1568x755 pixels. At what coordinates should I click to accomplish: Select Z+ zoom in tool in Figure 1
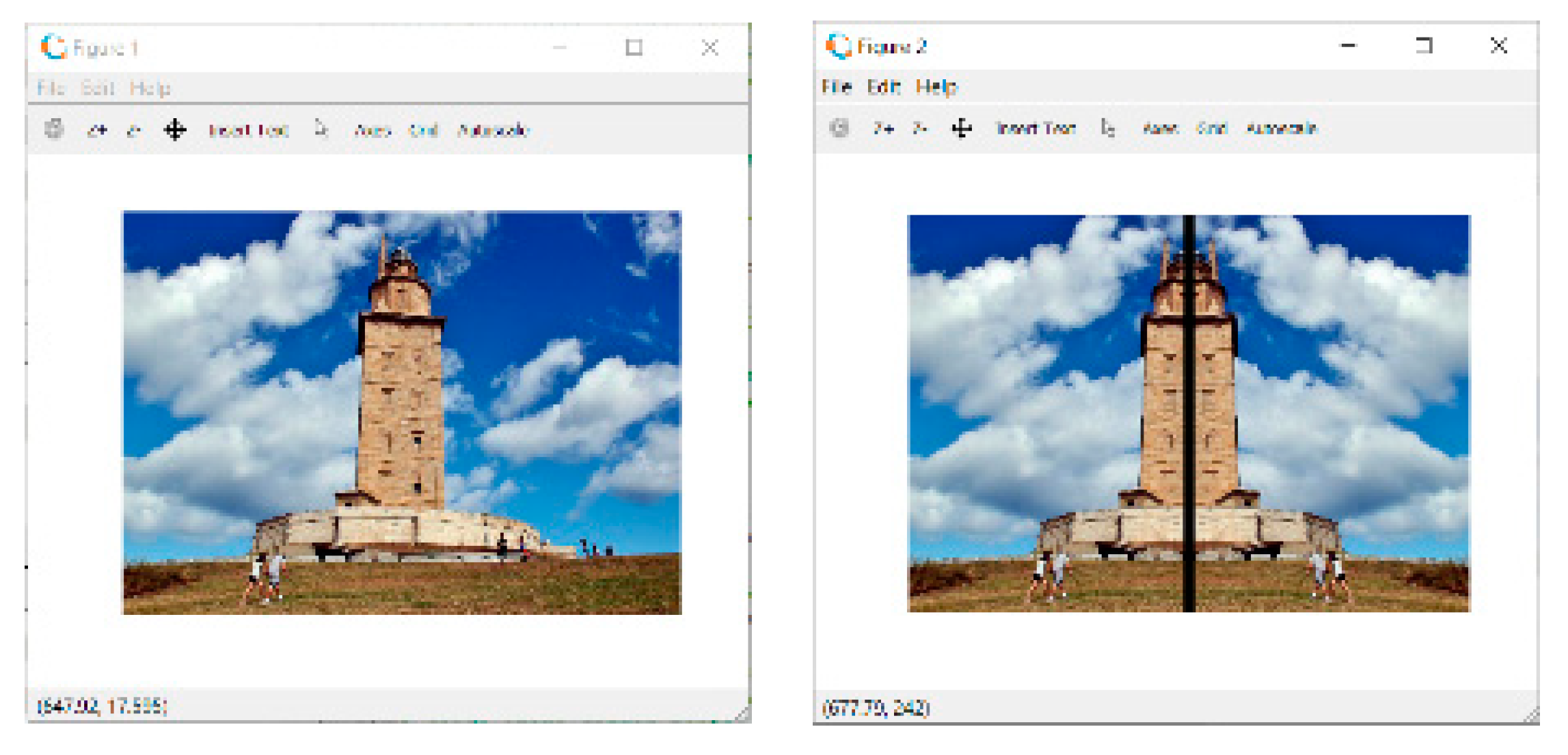point(97,130)
